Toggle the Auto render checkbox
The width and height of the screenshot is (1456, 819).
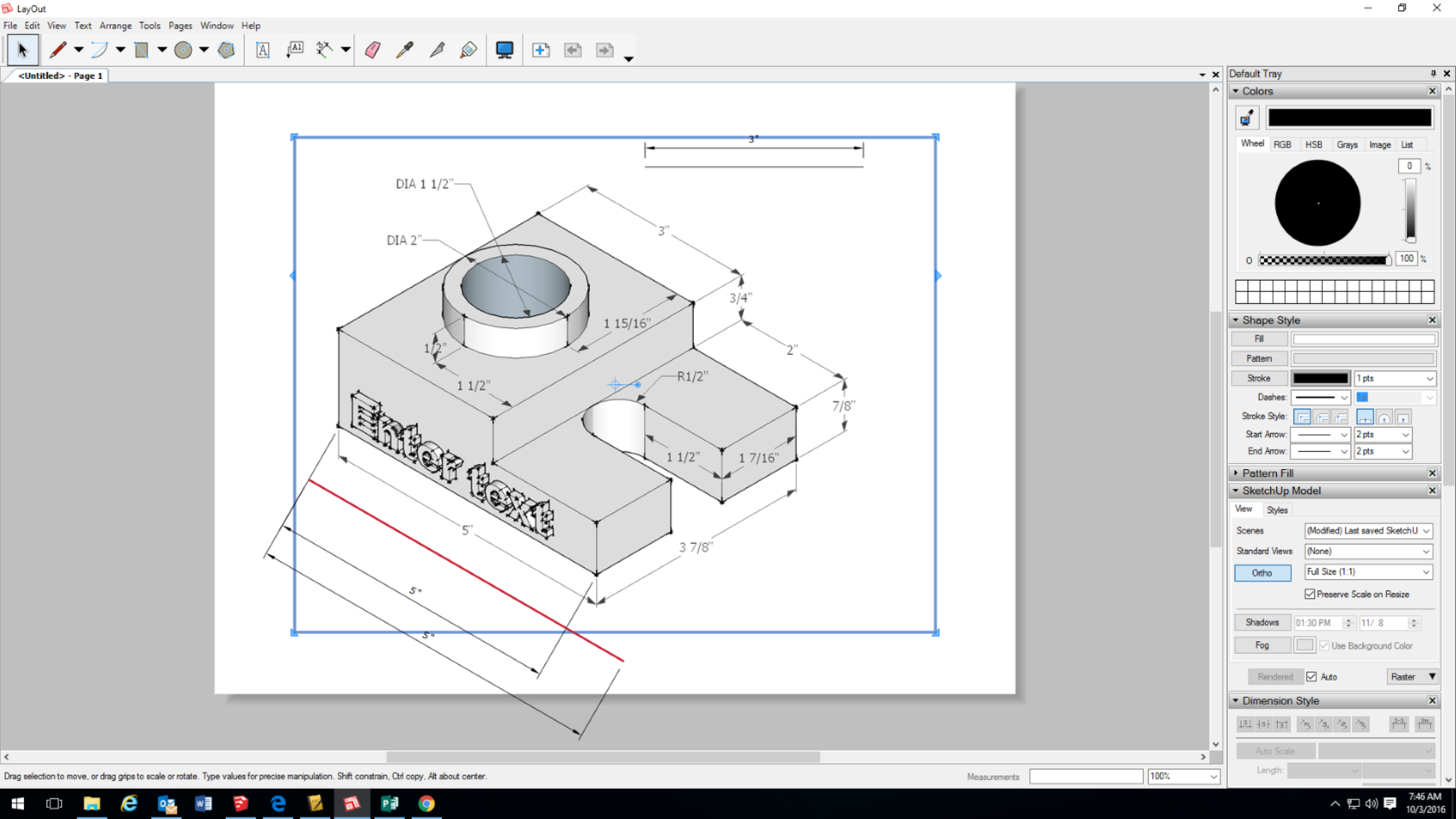[x=1312, y=677]
